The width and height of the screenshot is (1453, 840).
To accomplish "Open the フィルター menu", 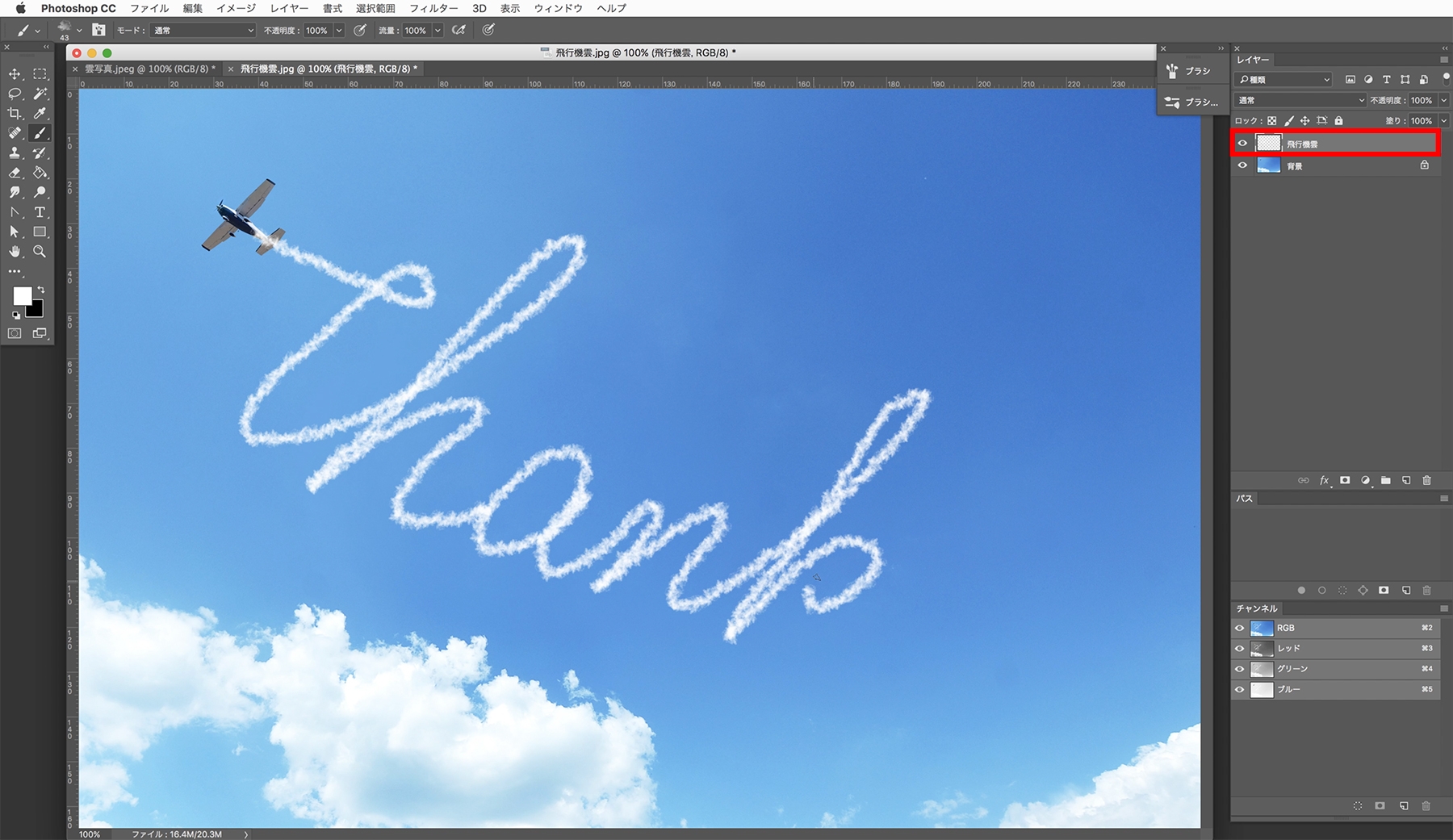I will 433,8.
